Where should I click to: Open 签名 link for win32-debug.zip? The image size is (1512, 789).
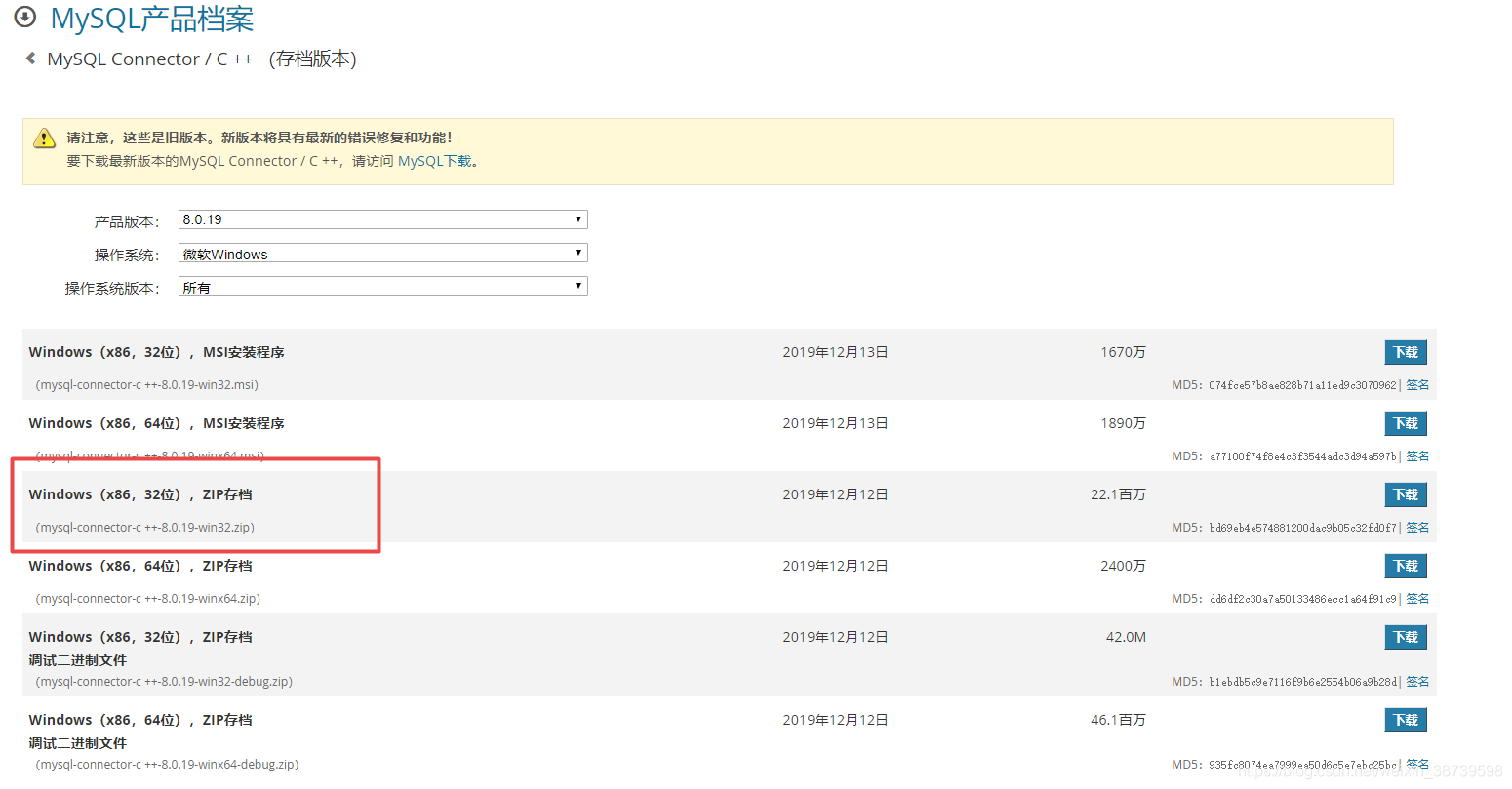pyautogui.click(x=1417, y=682)
